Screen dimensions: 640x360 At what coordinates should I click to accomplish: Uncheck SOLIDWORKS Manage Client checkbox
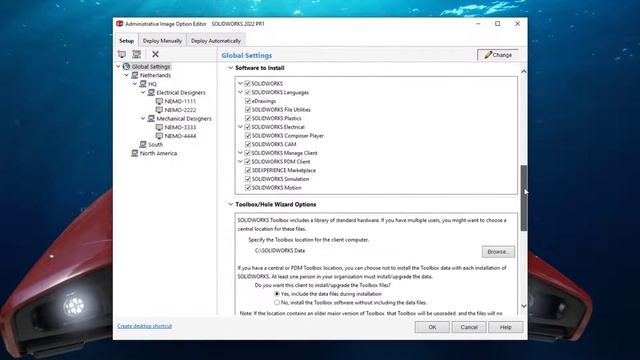click(x=247, y=153)
